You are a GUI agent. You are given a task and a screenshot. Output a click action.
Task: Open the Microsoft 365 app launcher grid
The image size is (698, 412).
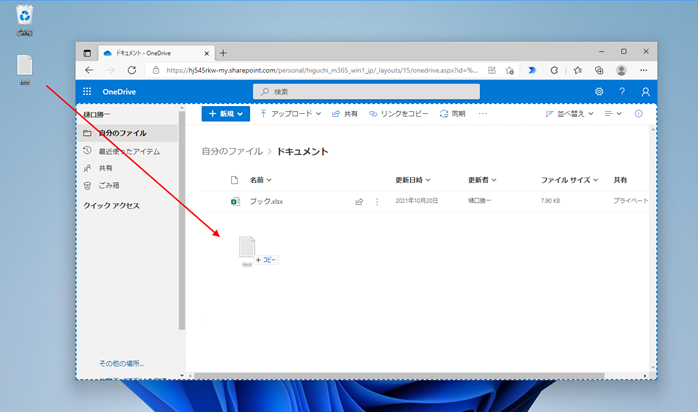(87, 92)
